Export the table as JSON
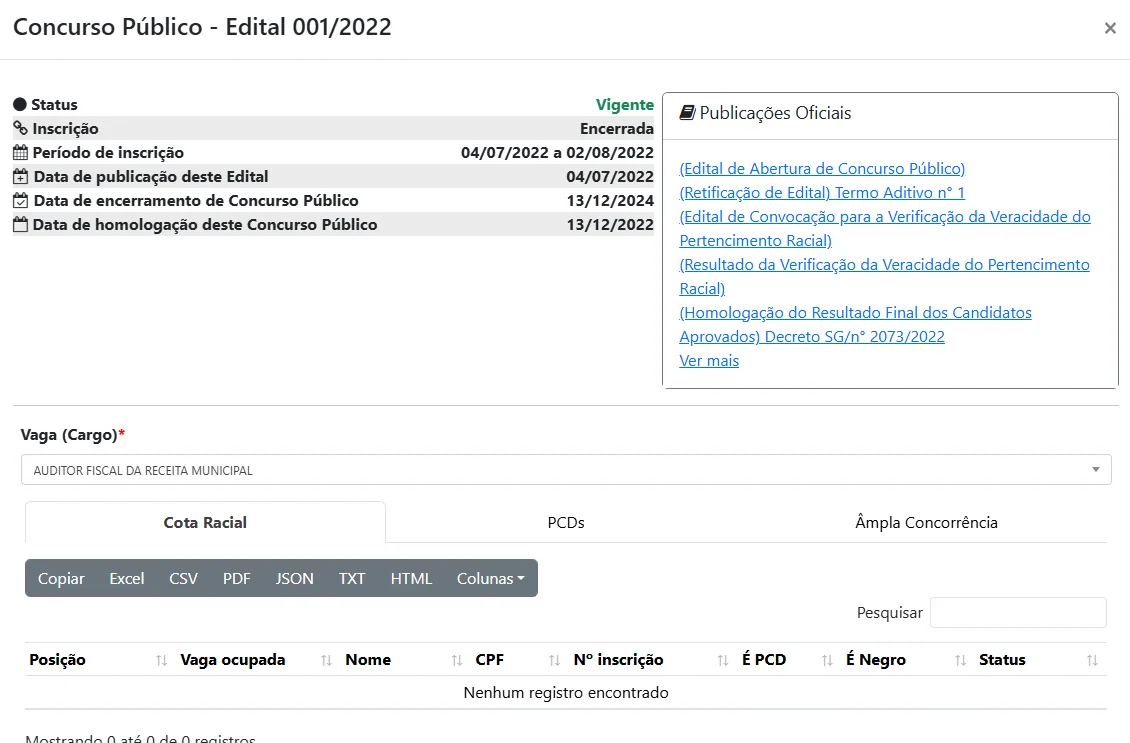This screenshot has width=1130, height=743. [295, 578]
